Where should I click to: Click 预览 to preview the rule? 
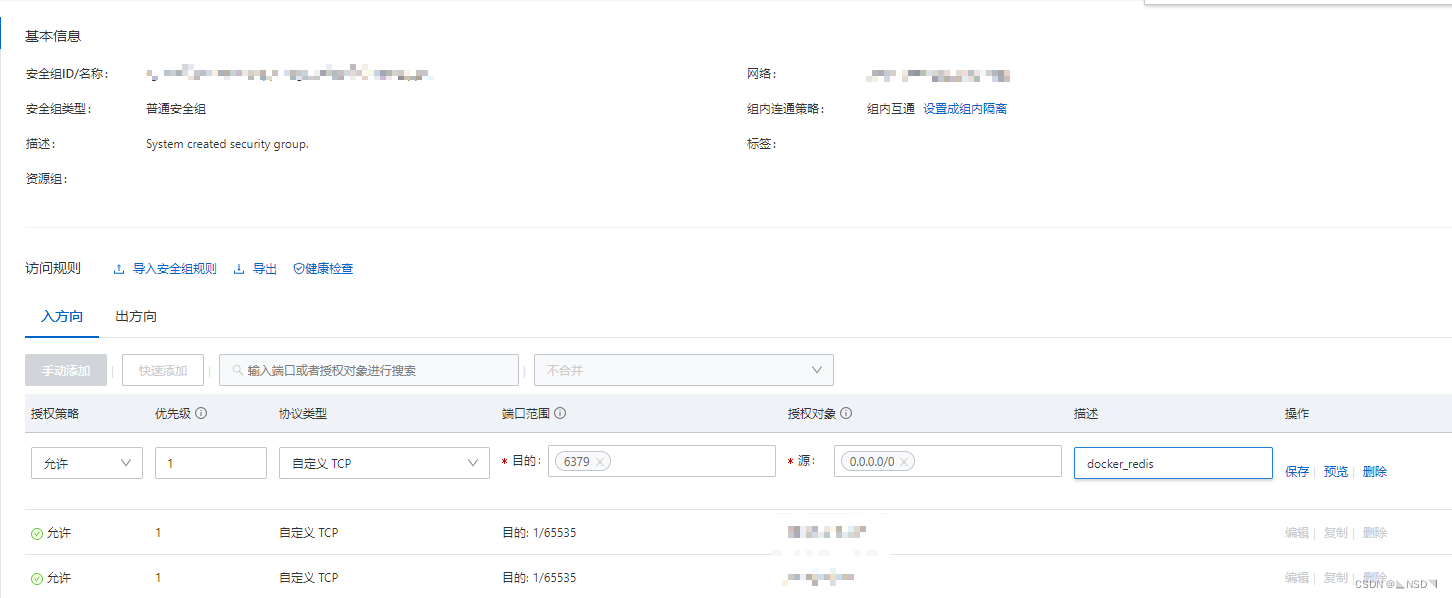coord(1335,472)
